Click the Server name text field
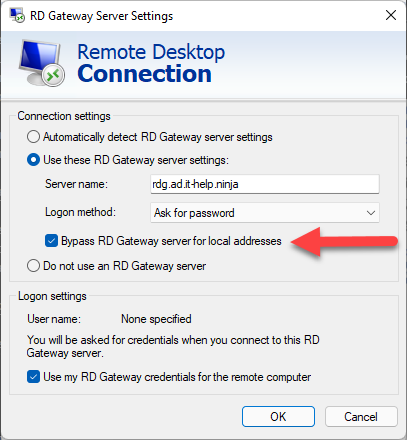The height and width of the screenshot is (440, 407). 265,184
